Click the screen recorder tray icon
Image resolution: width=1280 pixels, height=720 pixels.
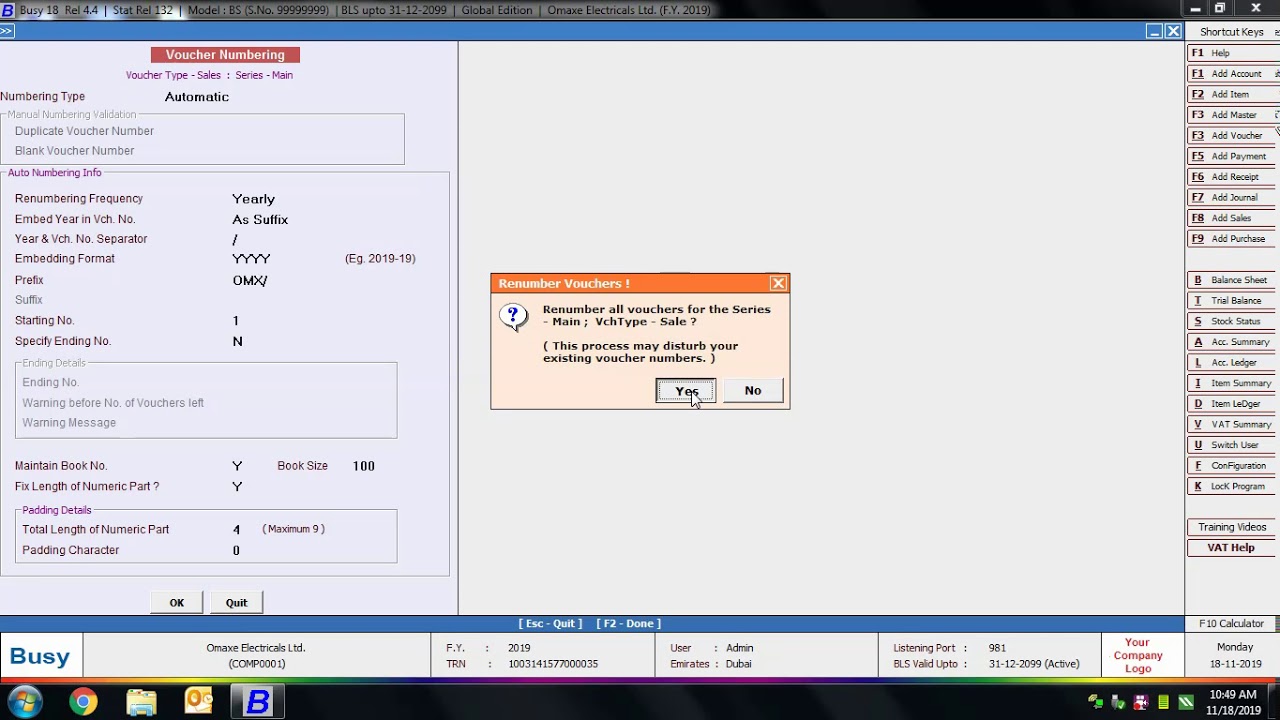[1141, 702]
